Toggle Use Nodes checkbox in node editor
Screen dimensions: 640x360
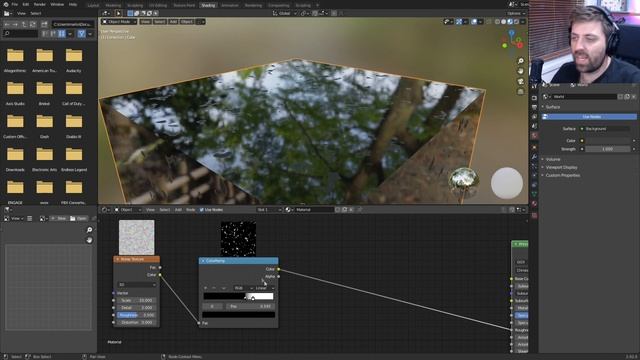[202, 210]
